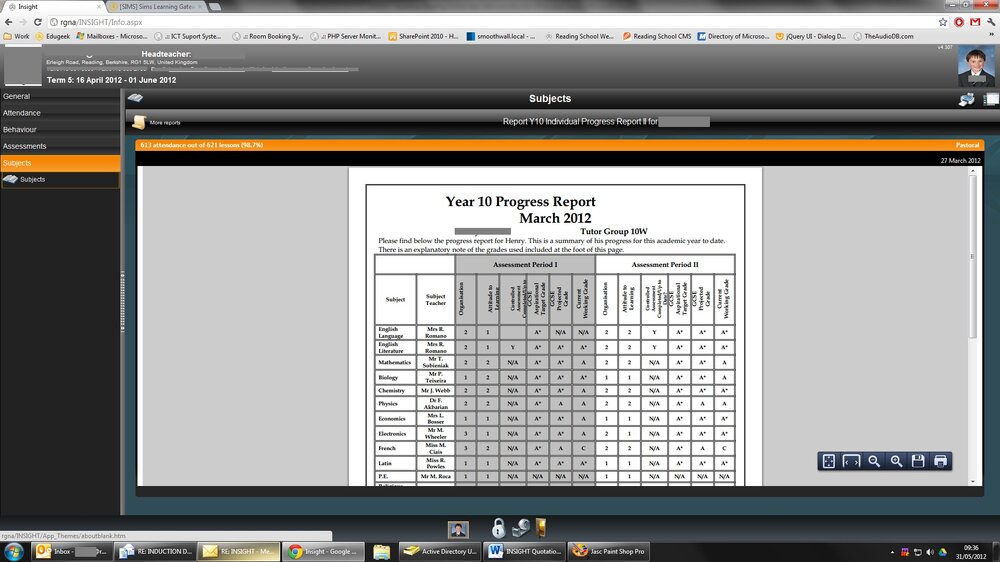Viewport: 1000px width, 562px height.
Task: Click the fit-to-page view icon
Action: [x=828, y=461]
